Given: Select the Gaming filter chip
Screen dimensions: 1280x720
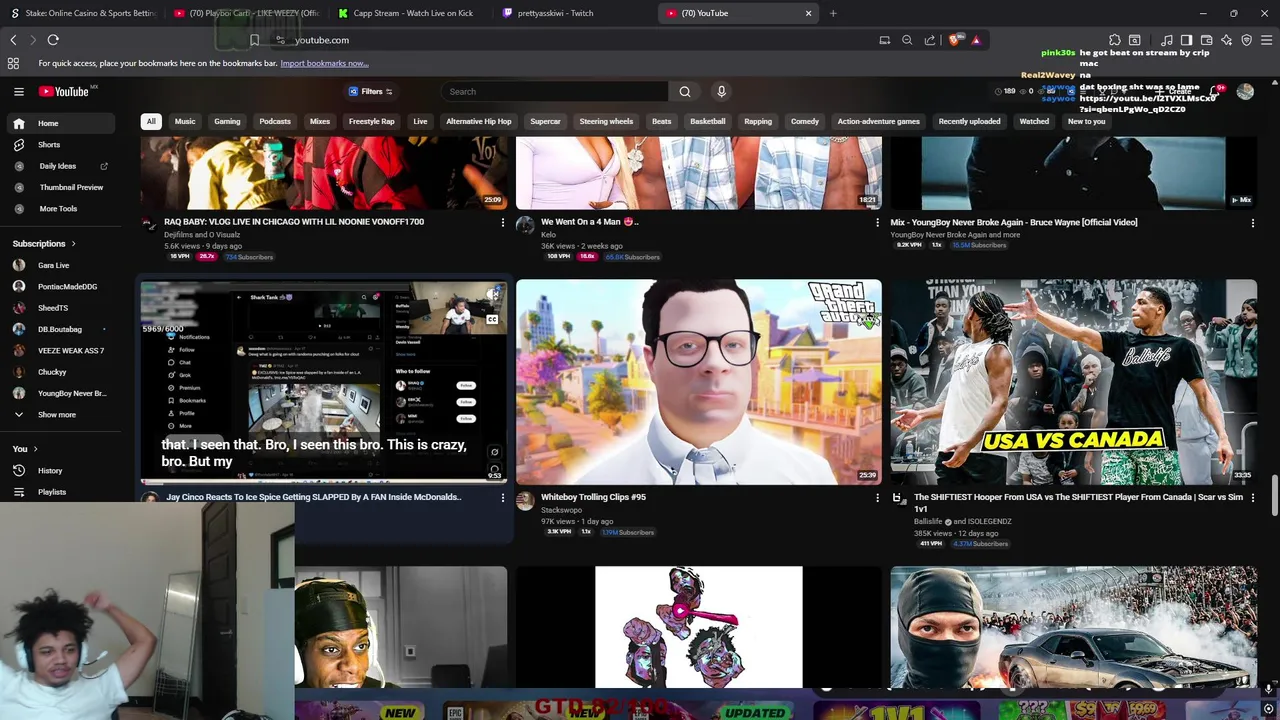Looking at the screenshot, I should [x=227, y=121].
